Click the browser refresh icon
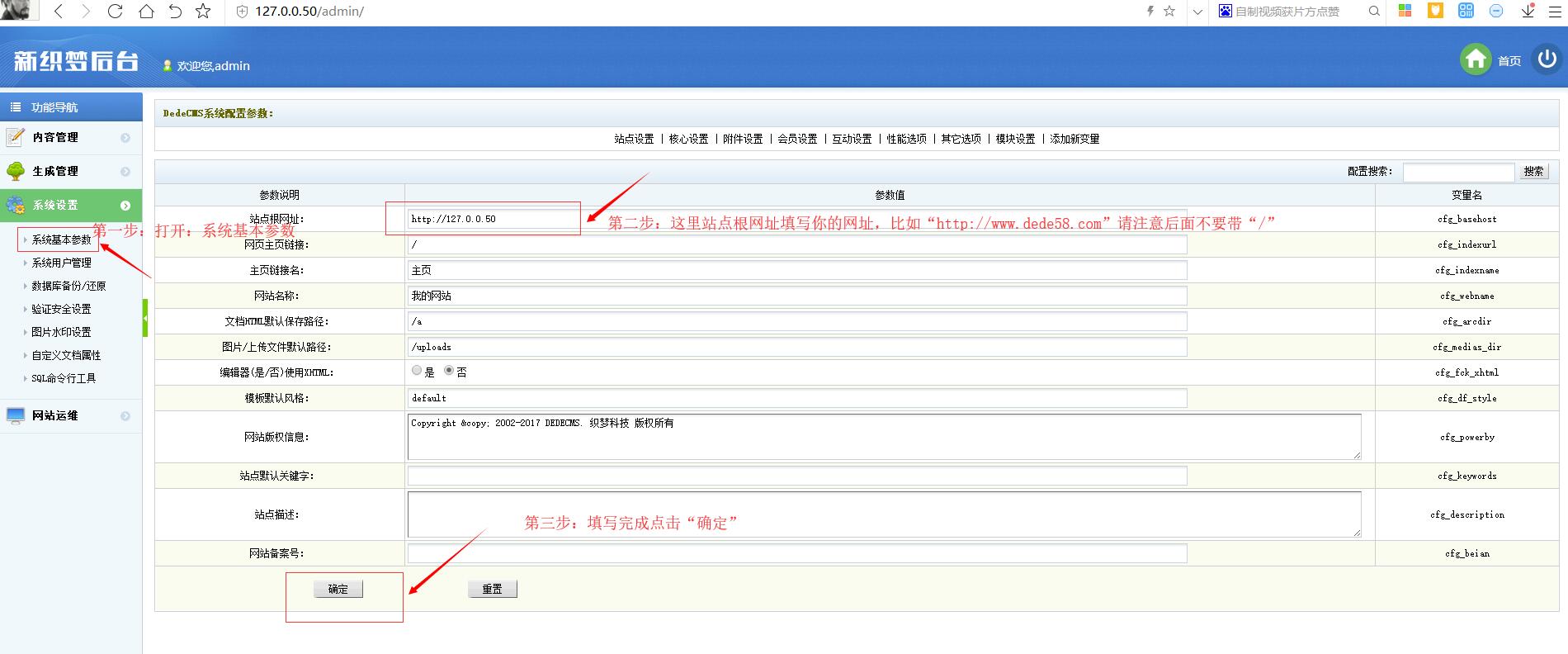 point(116,12)
